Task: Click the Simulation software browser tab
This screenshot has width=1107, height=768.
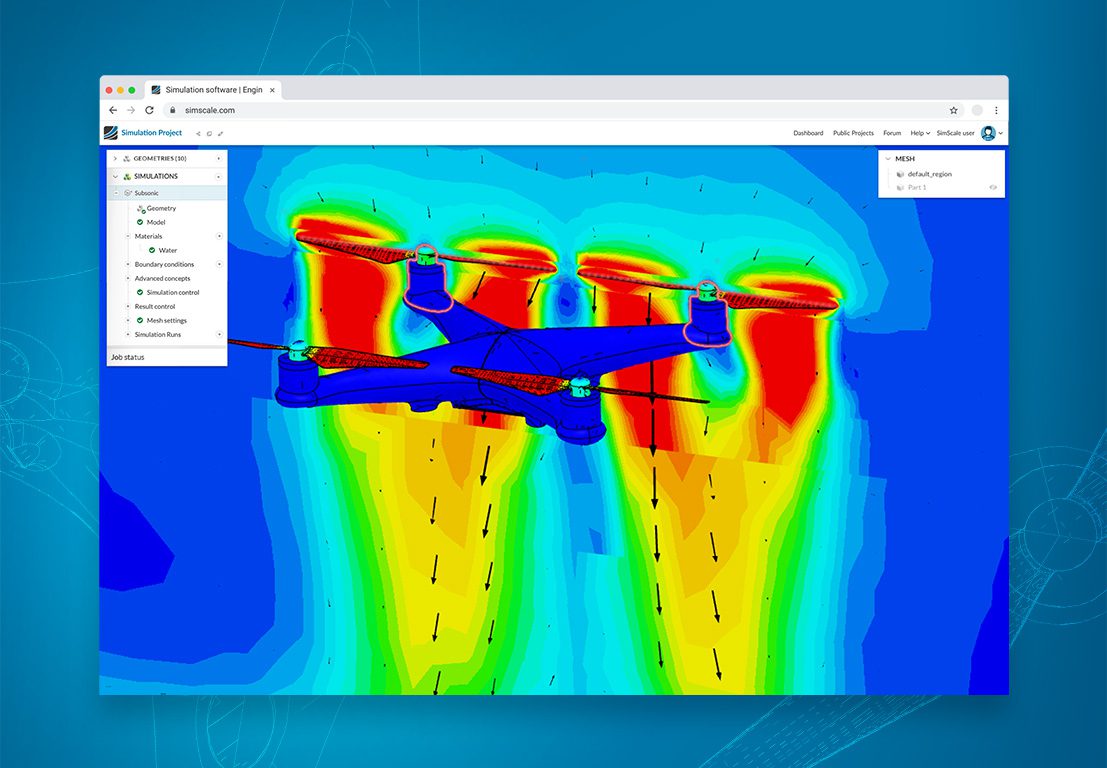Action: tap(213, 90)
